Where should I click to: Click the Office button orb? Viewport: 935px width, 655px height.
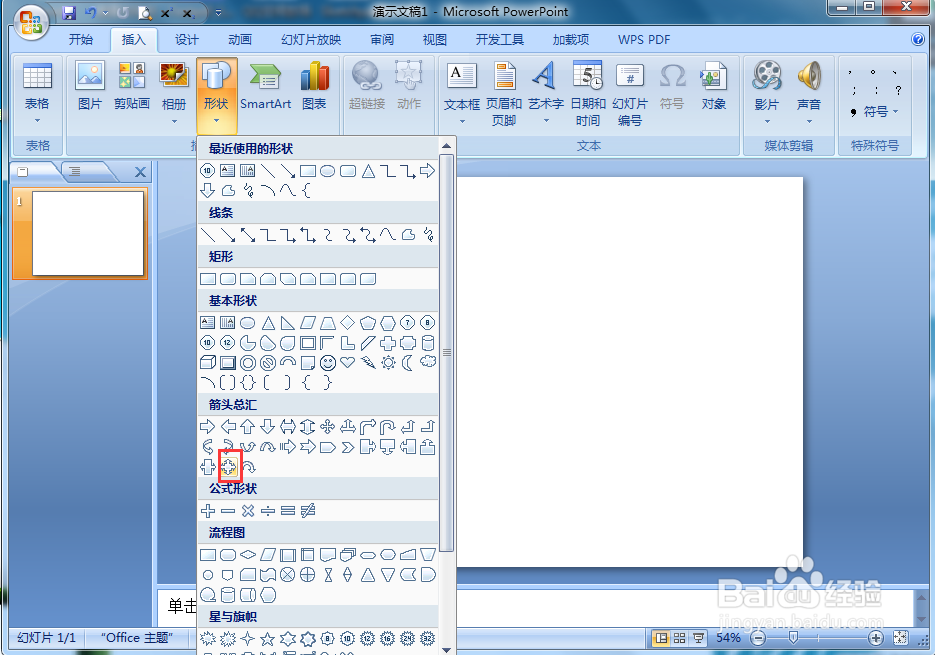(x=31, y=23)
